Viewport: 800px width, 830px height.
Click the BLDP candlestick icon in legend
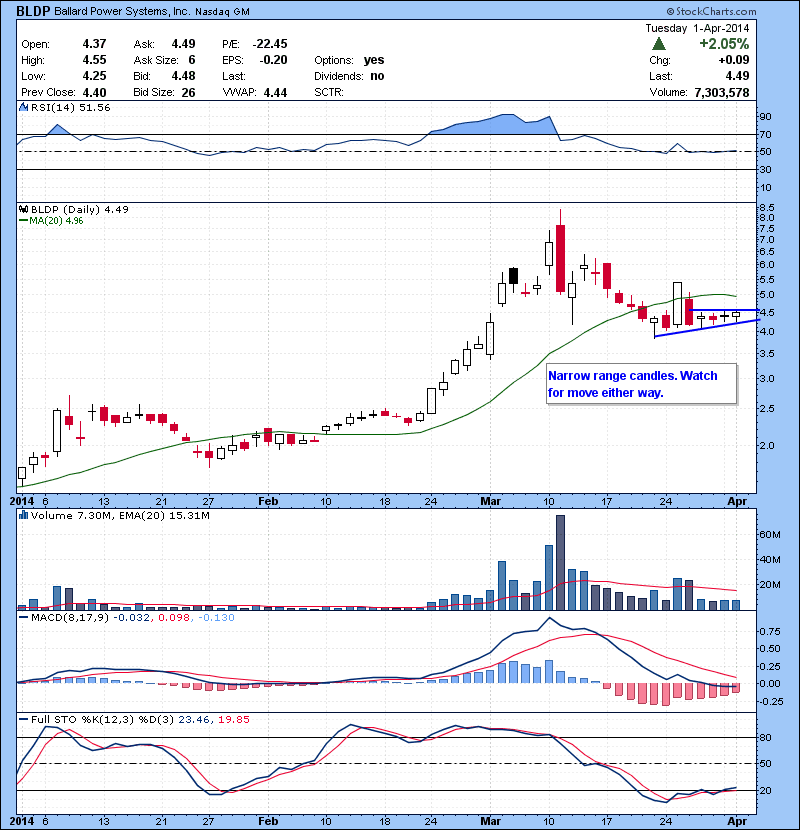pos(23,209)
